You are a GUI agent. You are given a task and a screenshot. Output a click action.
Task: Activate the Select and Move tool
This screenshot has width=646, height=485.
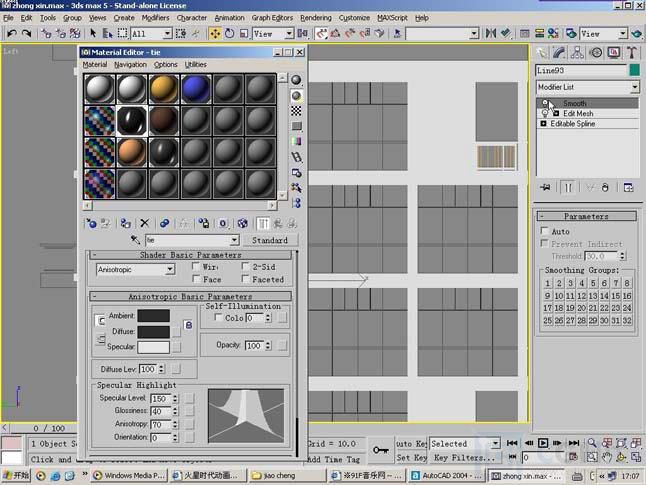point(215,33)
